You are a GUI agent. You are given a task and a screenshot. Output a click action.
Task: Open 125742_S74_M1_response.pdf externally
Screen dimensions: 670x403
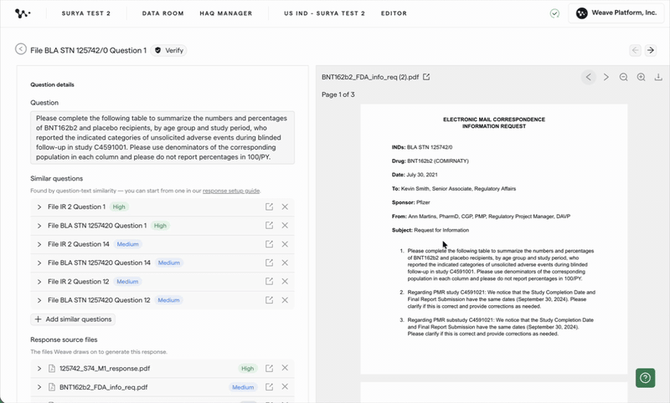click(269, 368)
